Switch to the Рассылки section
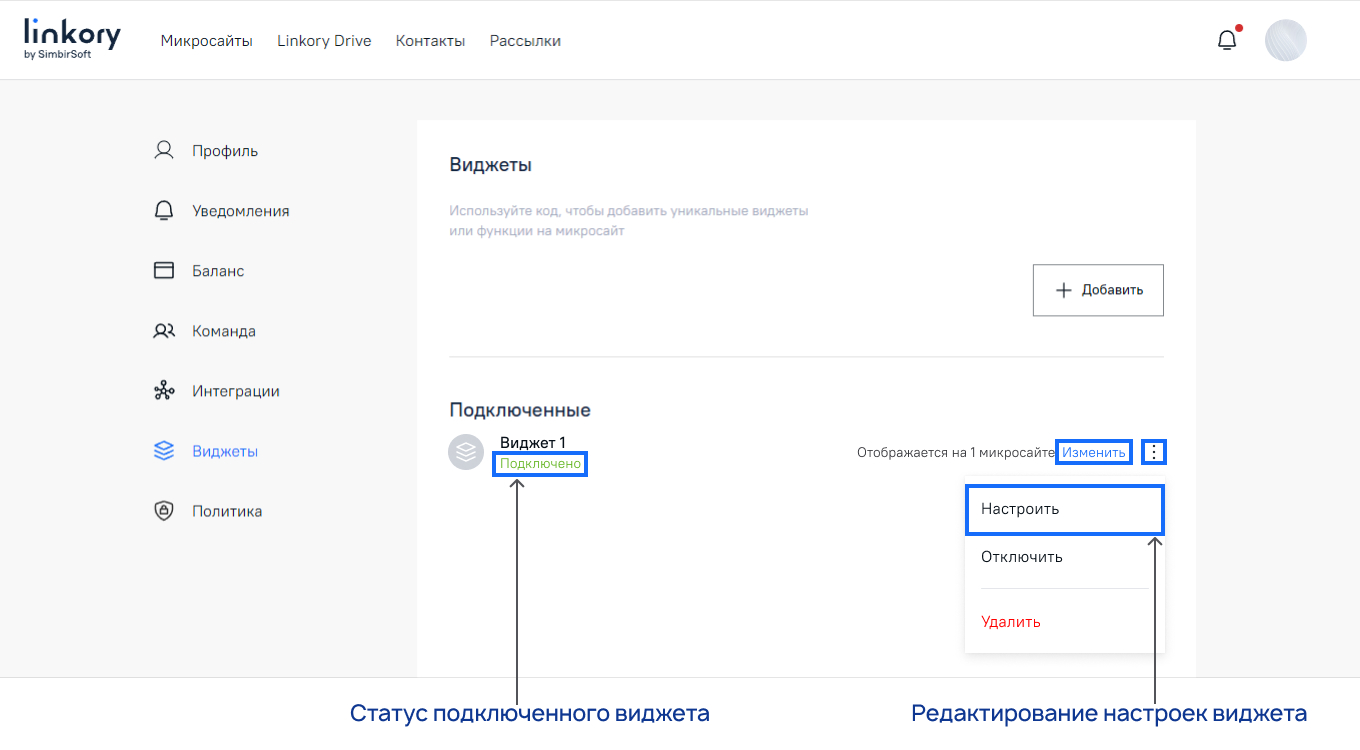1360x750 pixels. pos(524,41)
